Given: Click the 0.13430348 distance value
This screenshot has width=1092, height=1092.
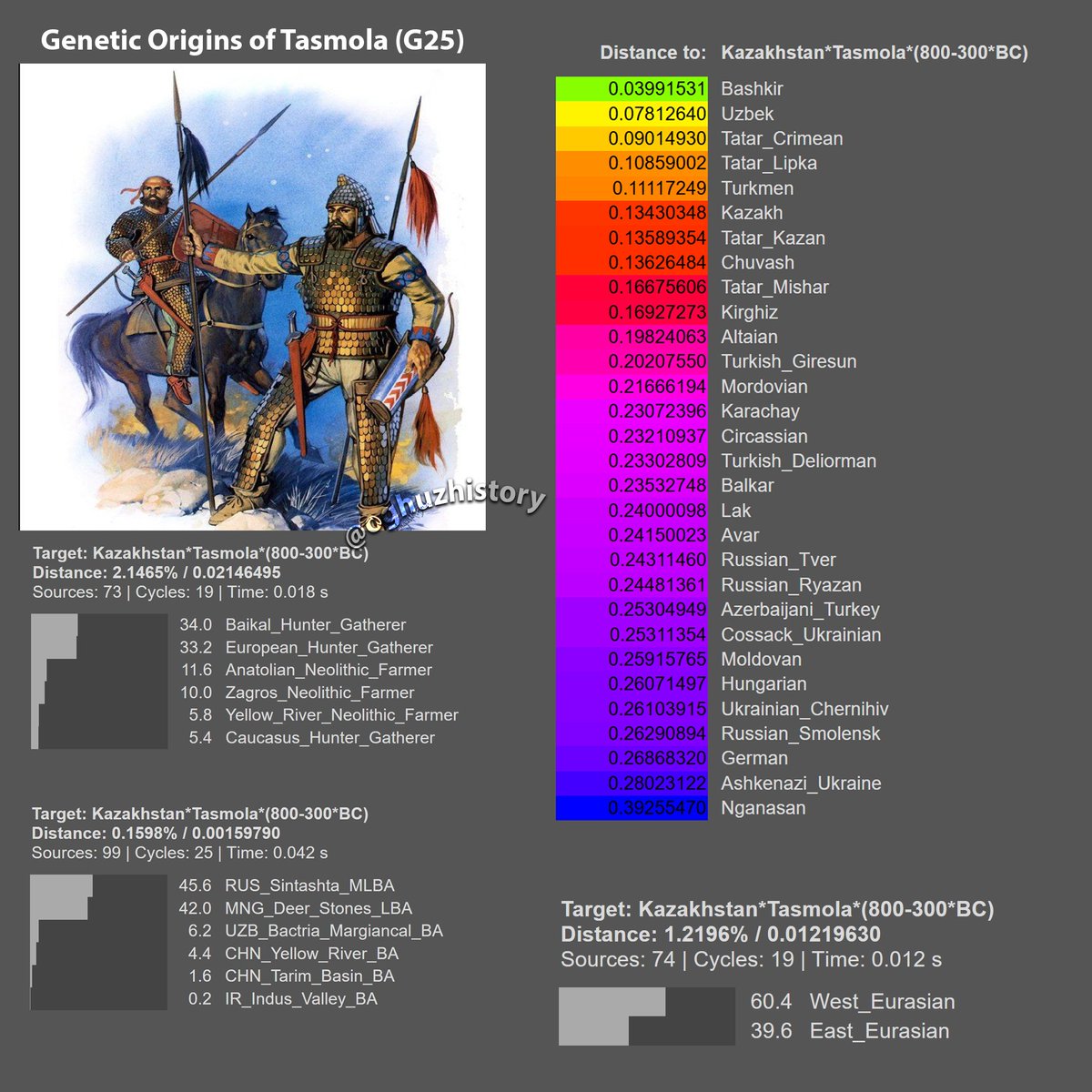Looking at the screenshot, I should (x=657, y=213).
